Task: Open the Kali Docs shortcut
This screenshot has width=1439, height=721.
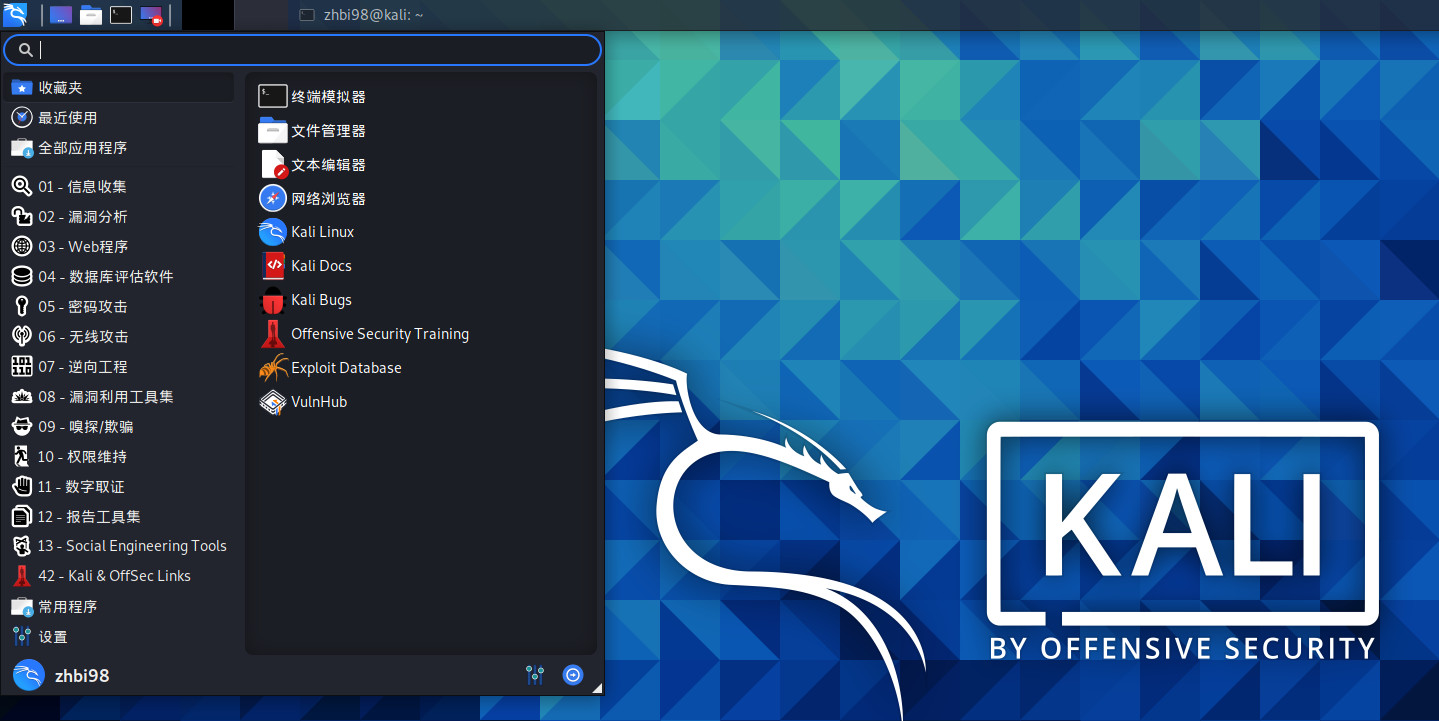Action: [x=320, y=265]
